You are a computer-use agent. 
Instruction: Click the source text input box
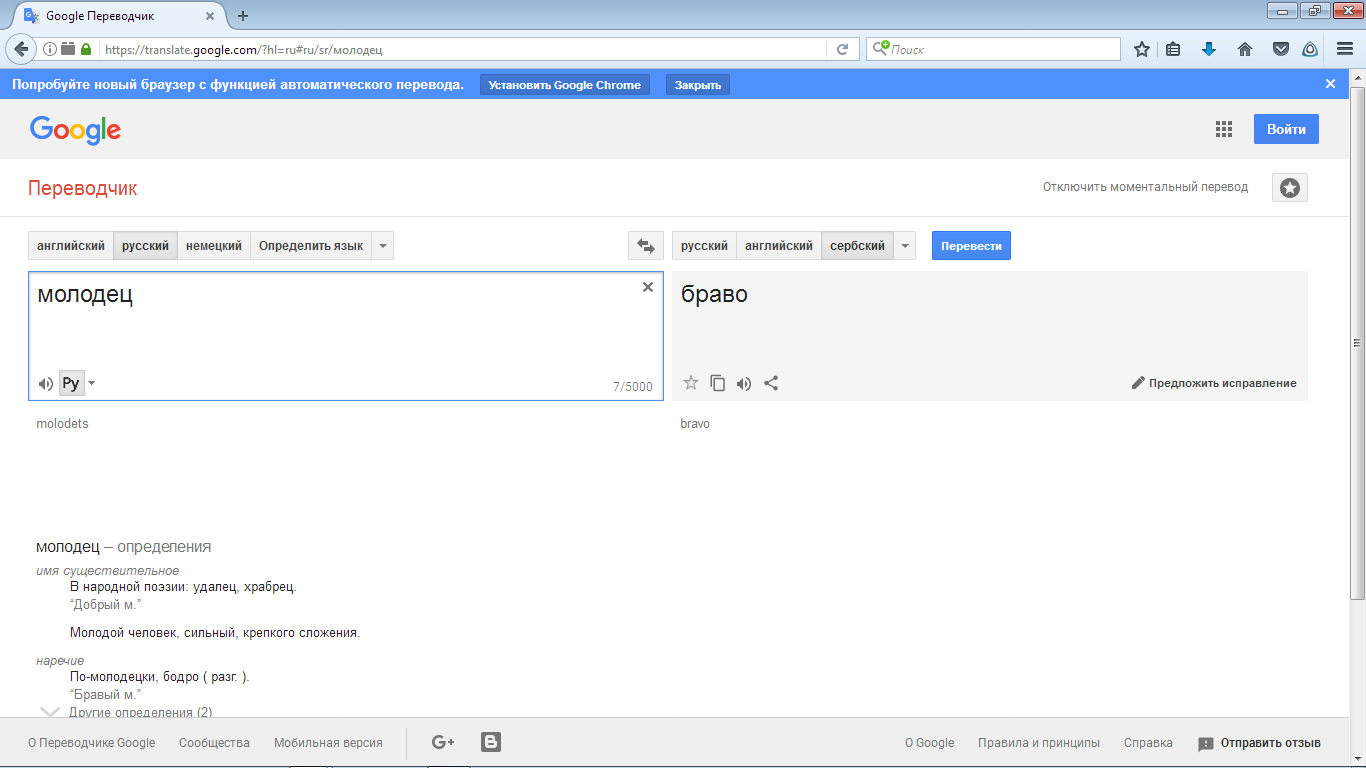pos(346,336)
